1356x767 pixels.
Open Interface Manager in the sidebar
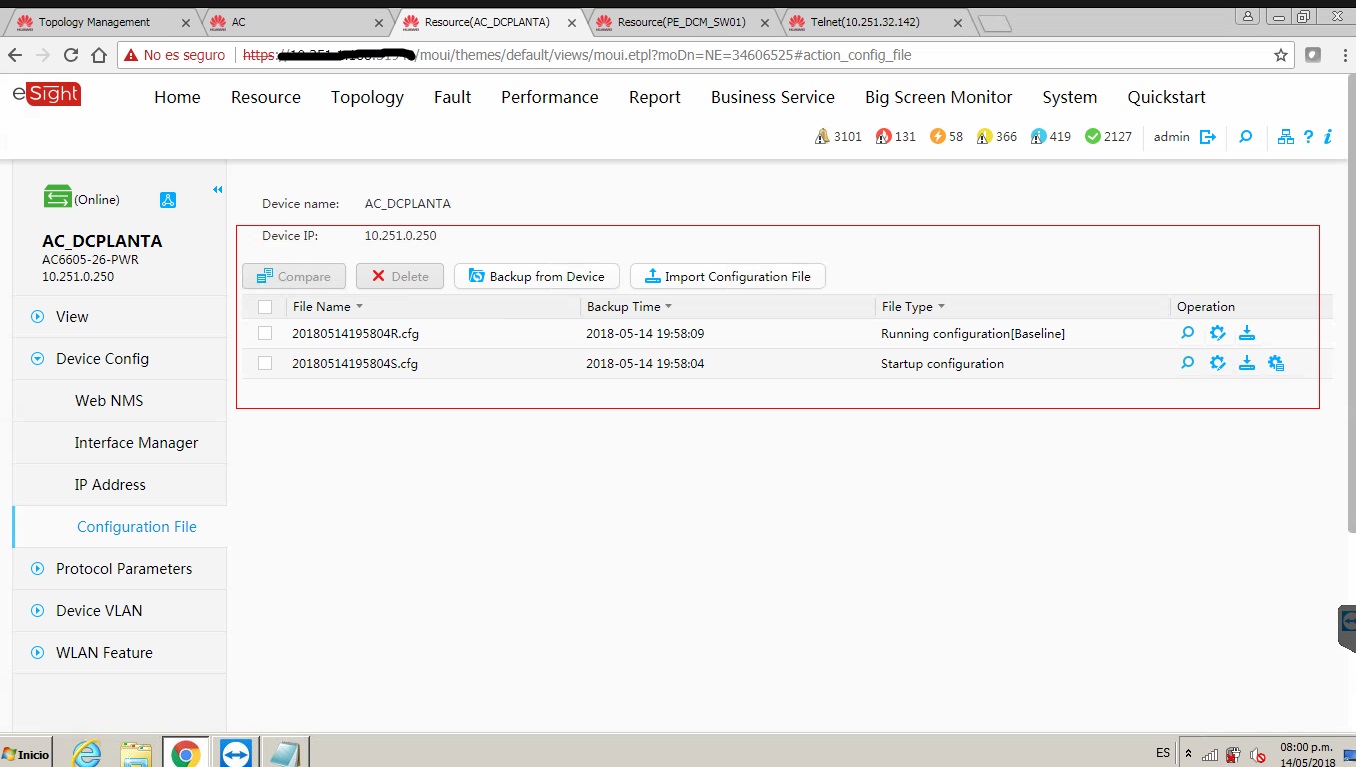coord(136,442)
